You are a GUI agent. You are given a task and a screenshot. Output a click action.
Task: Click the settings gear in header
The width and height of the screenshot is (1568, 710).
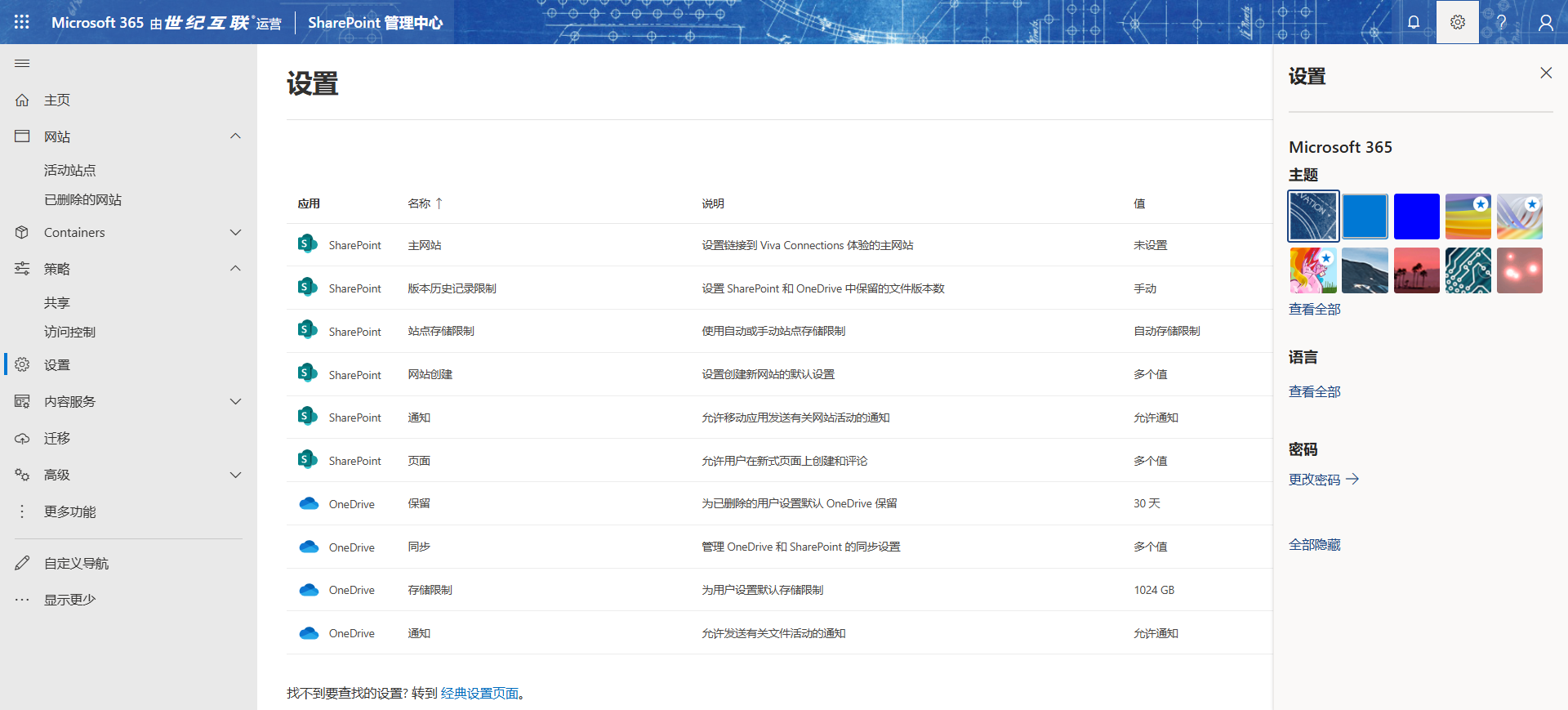pyautogui.click(x=1458, y=22)
